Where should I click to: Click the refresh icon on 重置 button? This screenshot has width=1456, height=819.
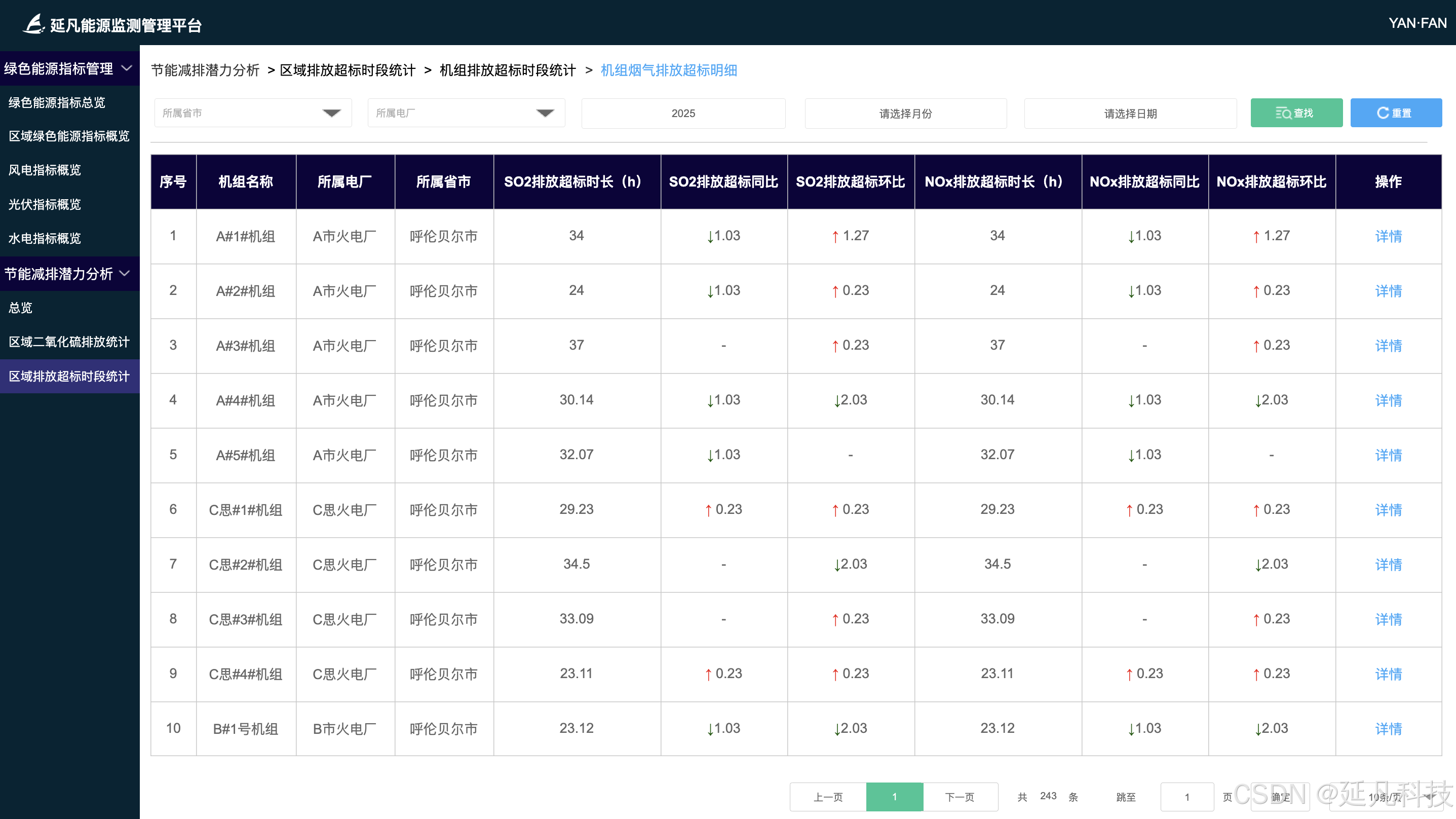[x=1383, y=113]
